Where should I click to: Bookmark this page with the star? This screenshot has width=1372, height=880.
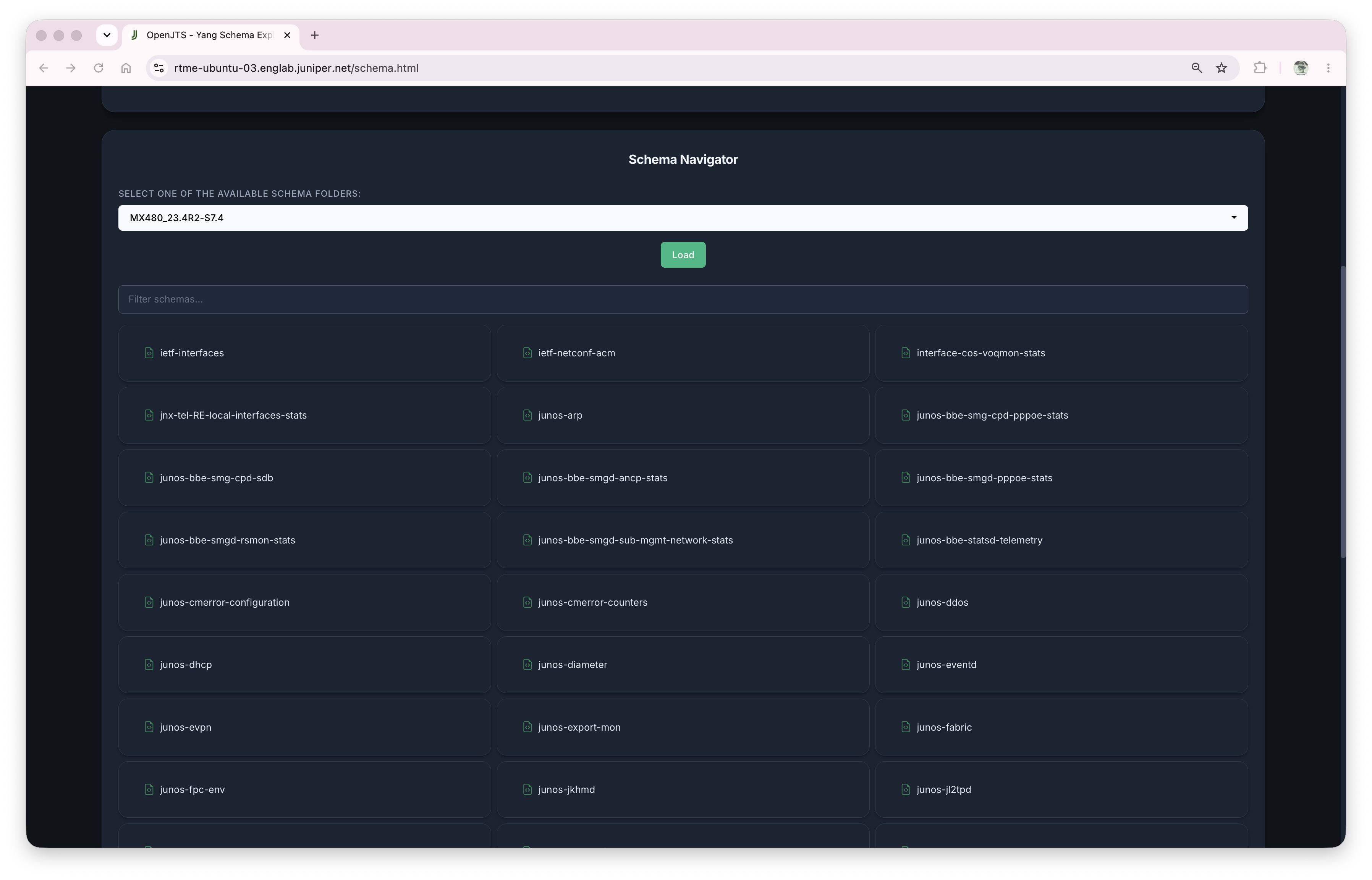pyautogui.click(x=1222, y=68)
